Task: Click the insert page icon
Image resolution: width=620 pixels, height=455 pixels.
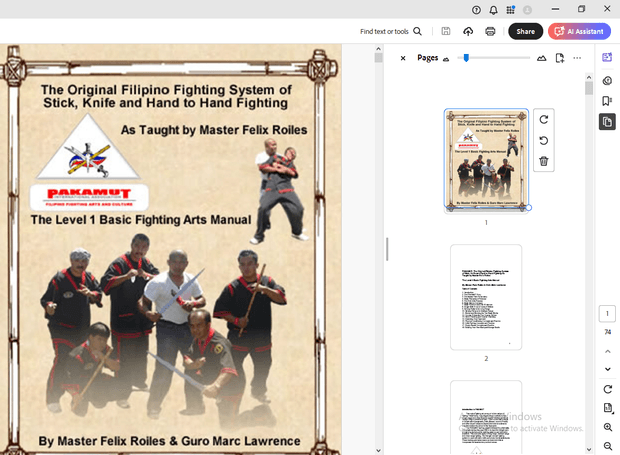Action: click(x=560, y=58)
